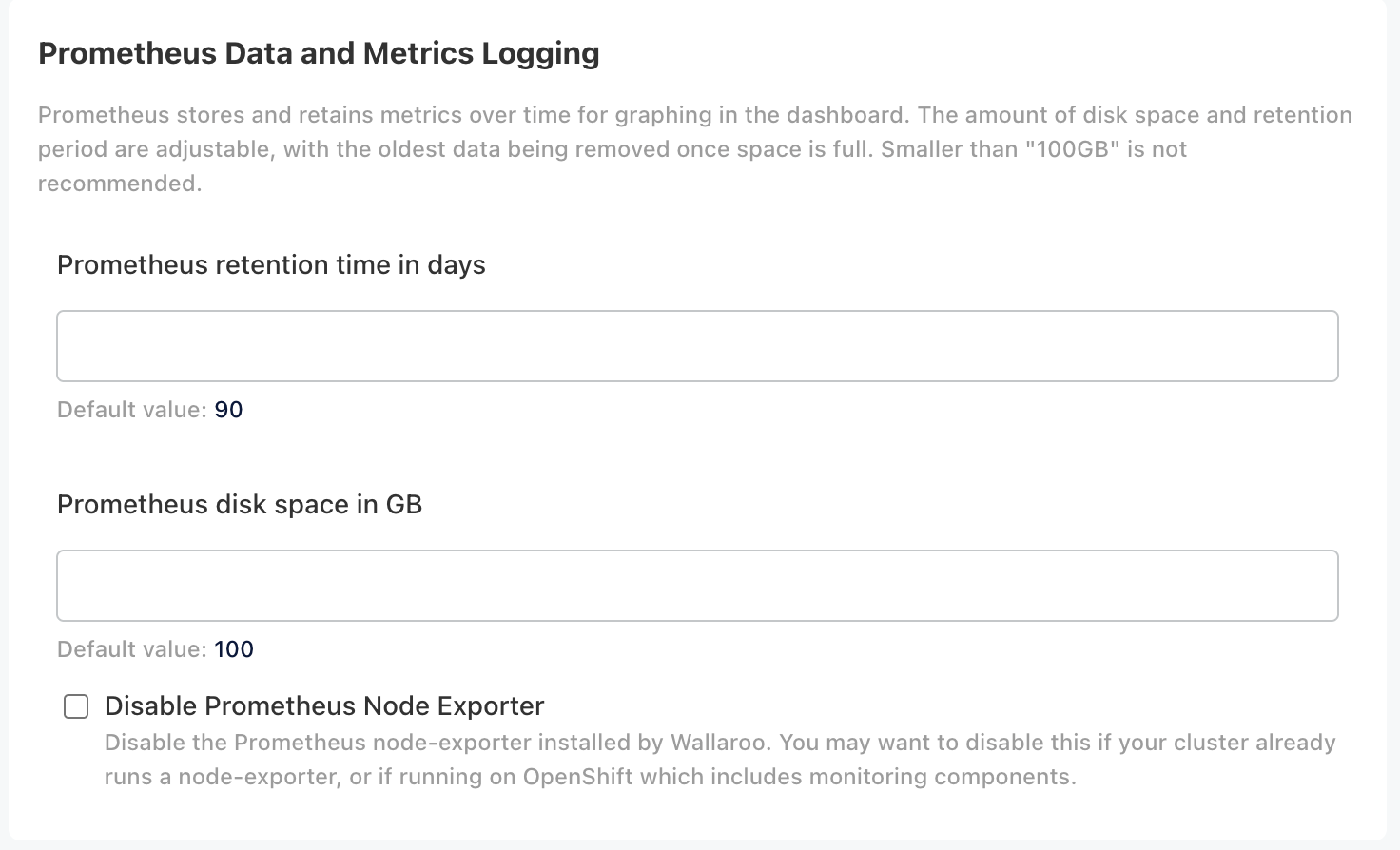The image size is (1400, 850).
Task: Click "Default value:" text under retention field
Action: (131, 410)
